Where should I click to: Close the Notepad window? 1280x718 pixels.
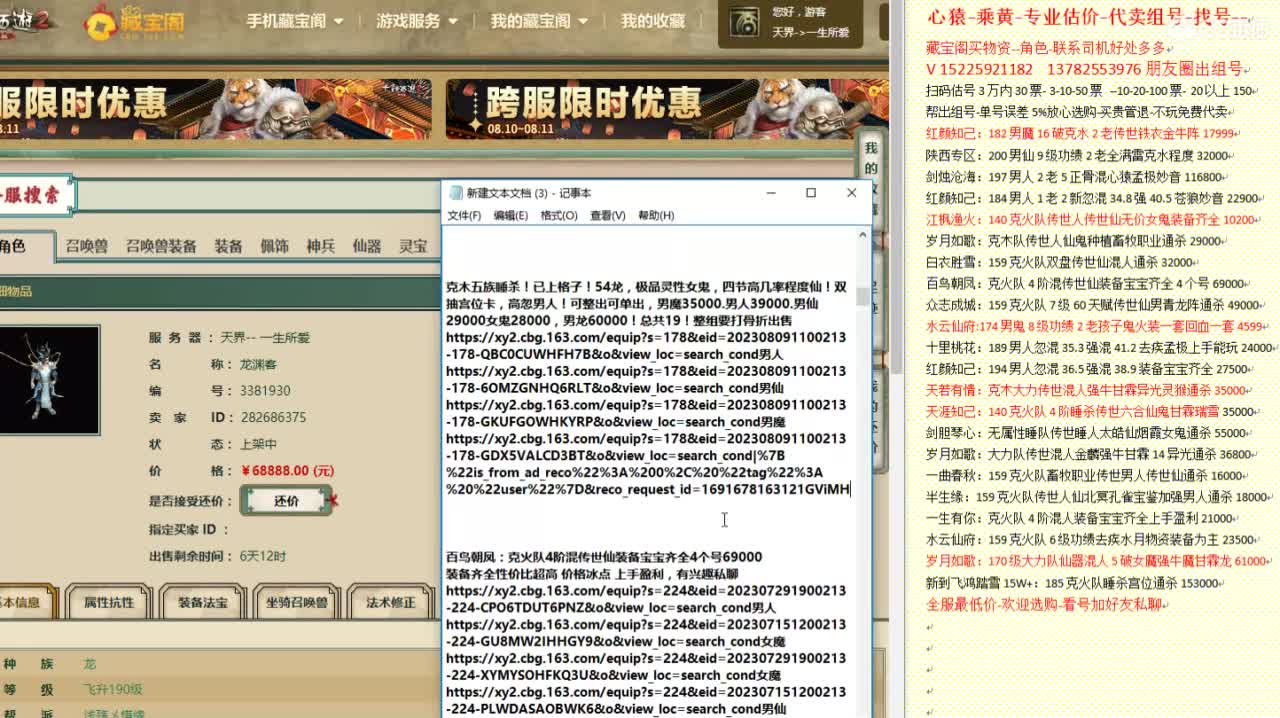pos(851,193)
